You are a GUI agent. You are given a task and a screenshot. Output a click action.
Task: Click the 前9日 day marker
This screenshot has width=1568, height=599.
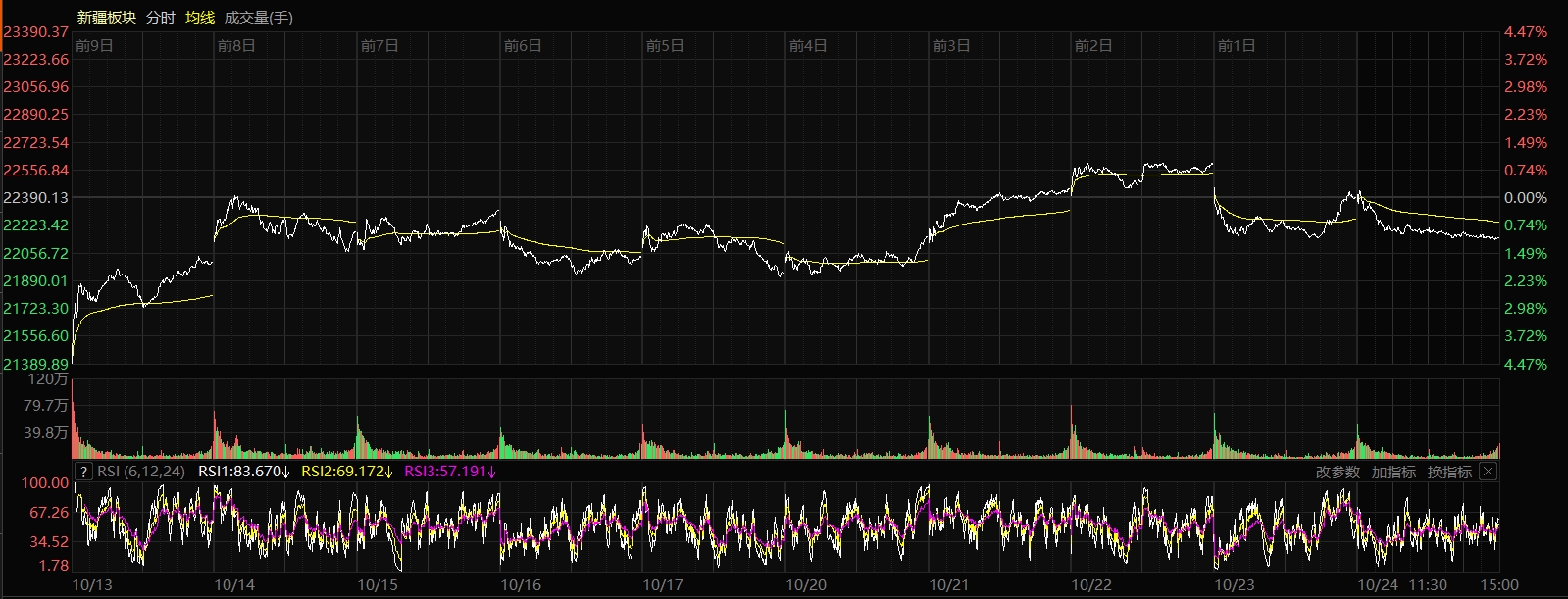click(x=94, y=45)
